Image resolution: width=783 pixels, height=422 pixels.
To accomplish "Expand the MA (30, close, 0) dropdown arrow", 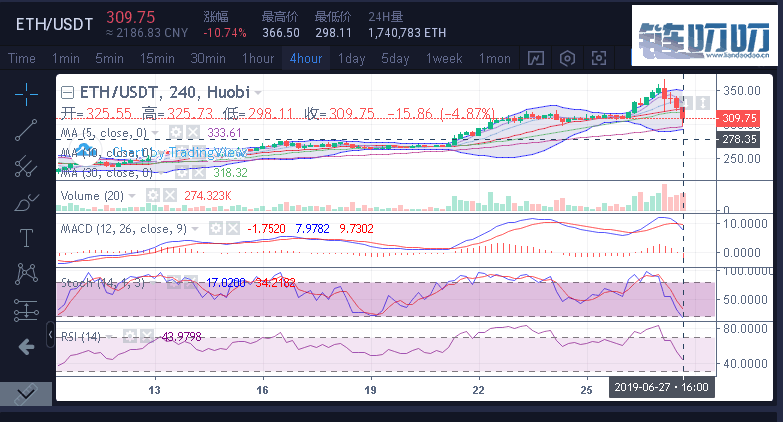I will 161,173.
